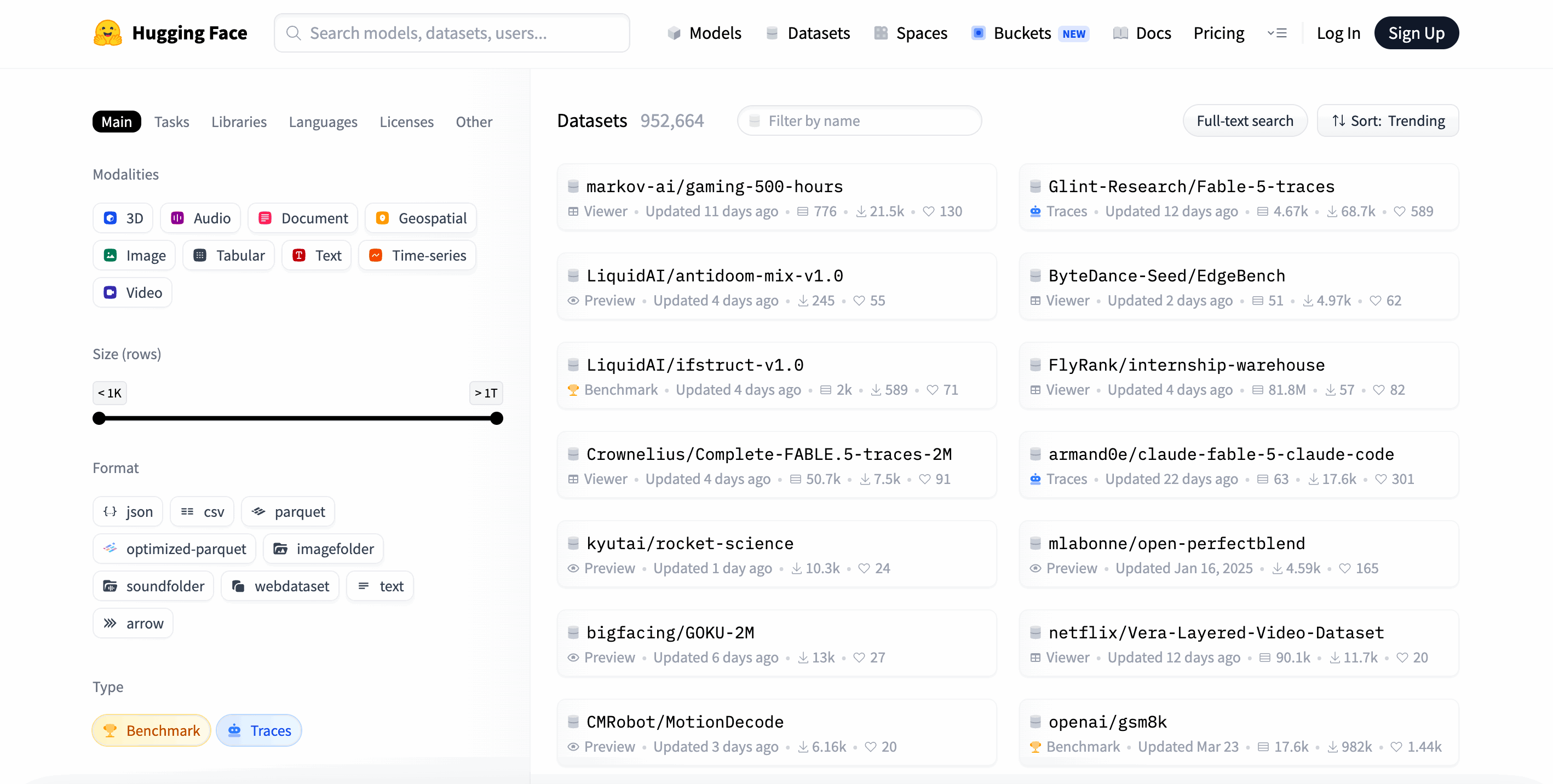Click trophy icon on LiquidAI/ifstruct-v1.0 card
Image resolution: width=1553 pixels, height=784 pixels.
pyautogui.click(x=573, y=390)
